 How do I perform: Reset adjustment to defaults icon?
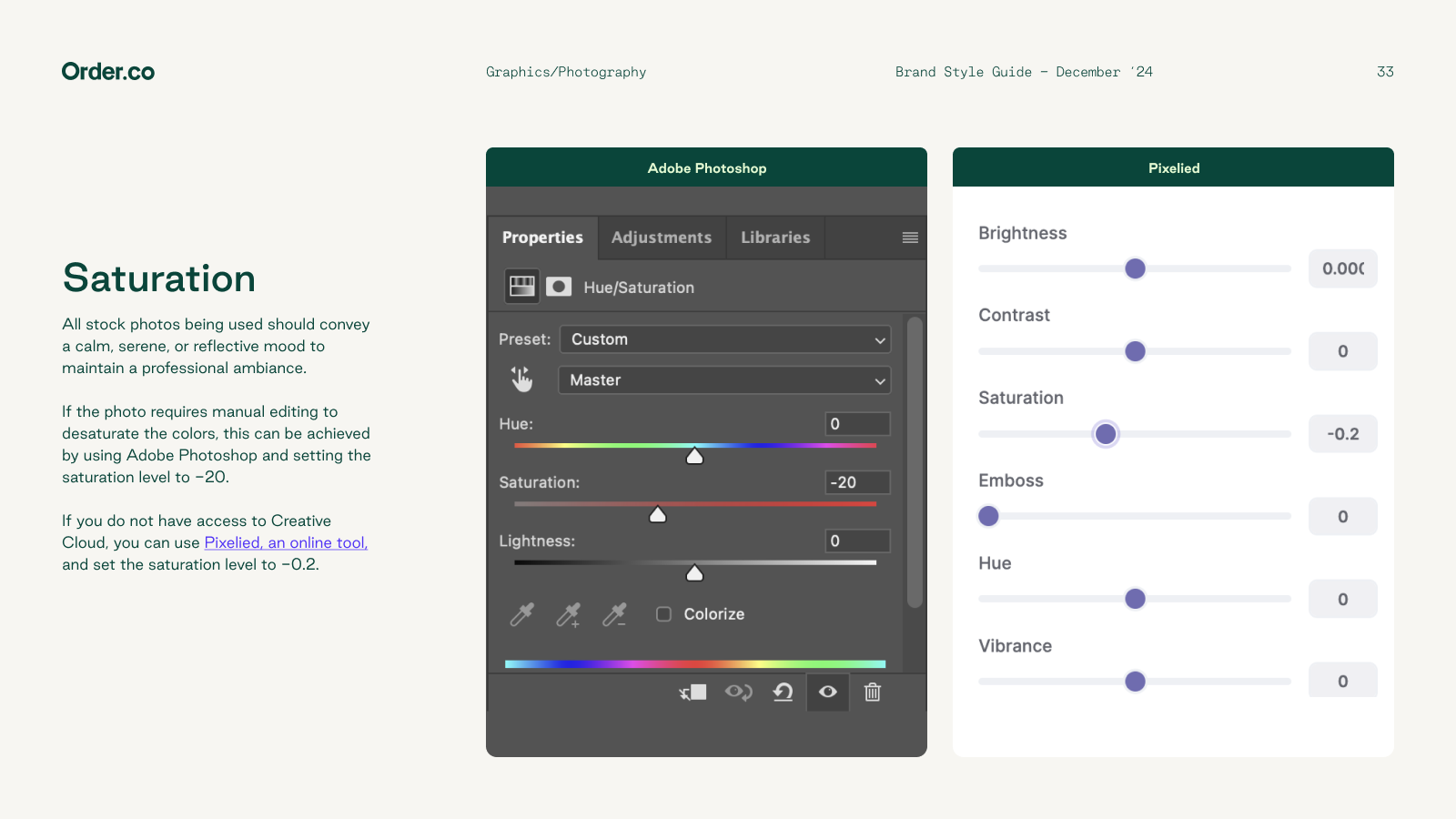(x=783, y=693)
